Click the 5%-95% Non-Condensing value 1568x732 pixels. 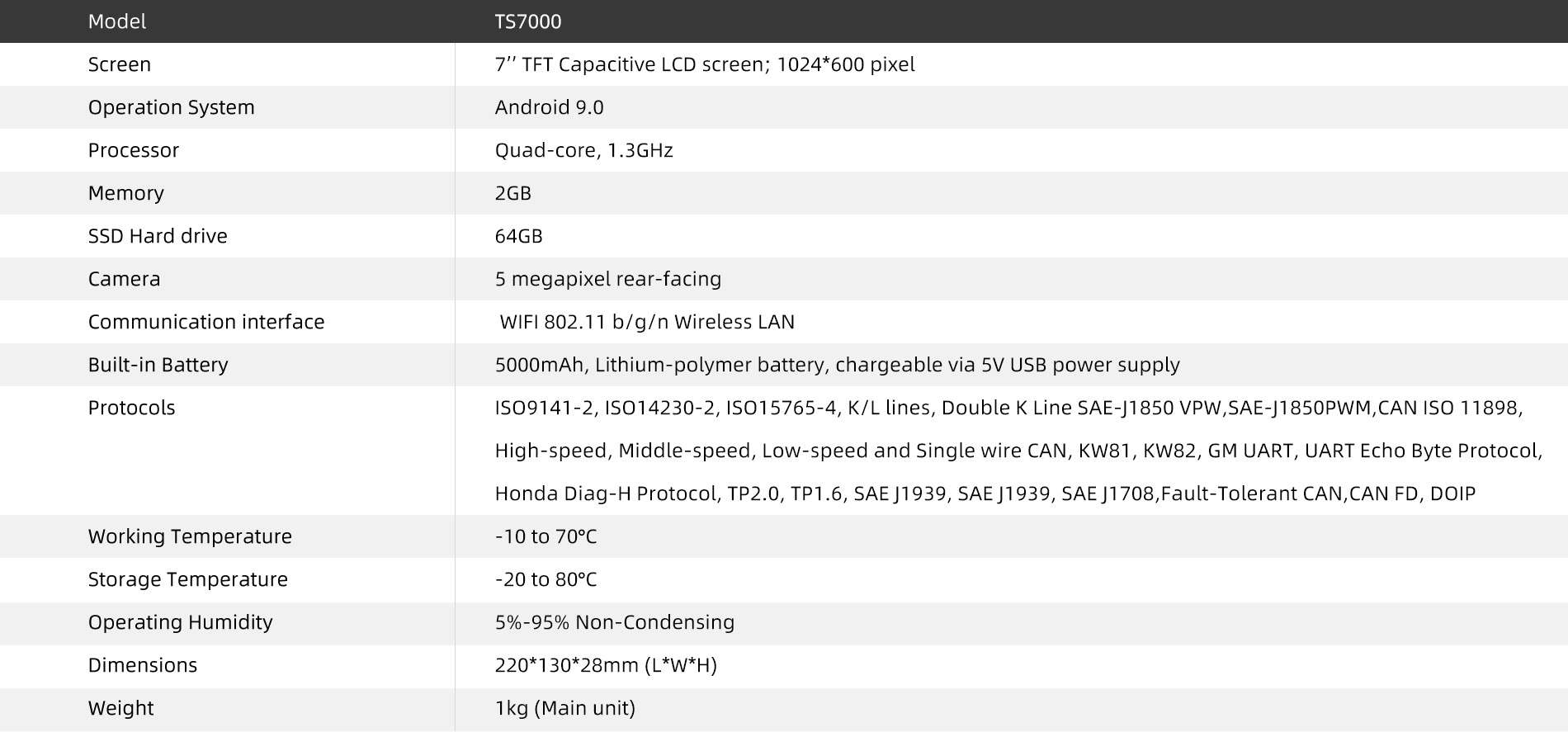click(x=615, y=622)
